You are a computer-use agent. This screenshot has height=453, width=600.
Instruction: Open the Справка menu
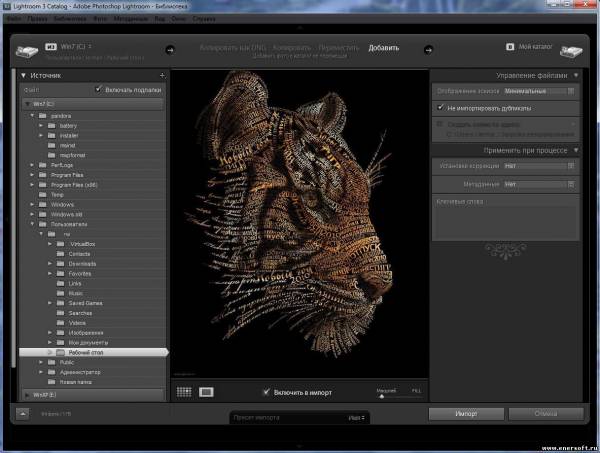pos(204,19)
